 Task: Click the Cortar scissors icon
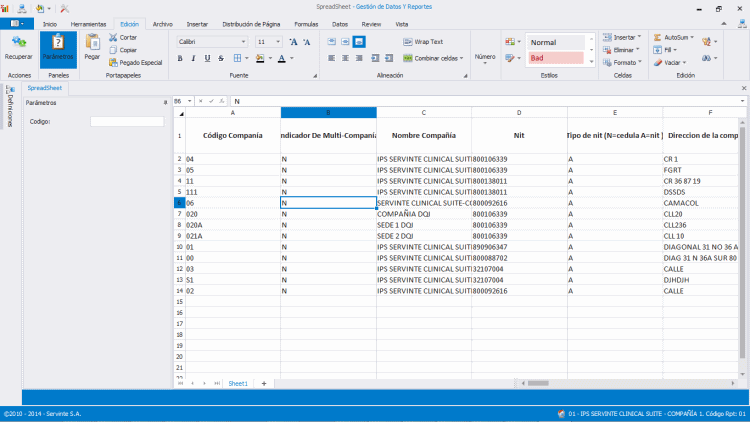tap(112, 37)
